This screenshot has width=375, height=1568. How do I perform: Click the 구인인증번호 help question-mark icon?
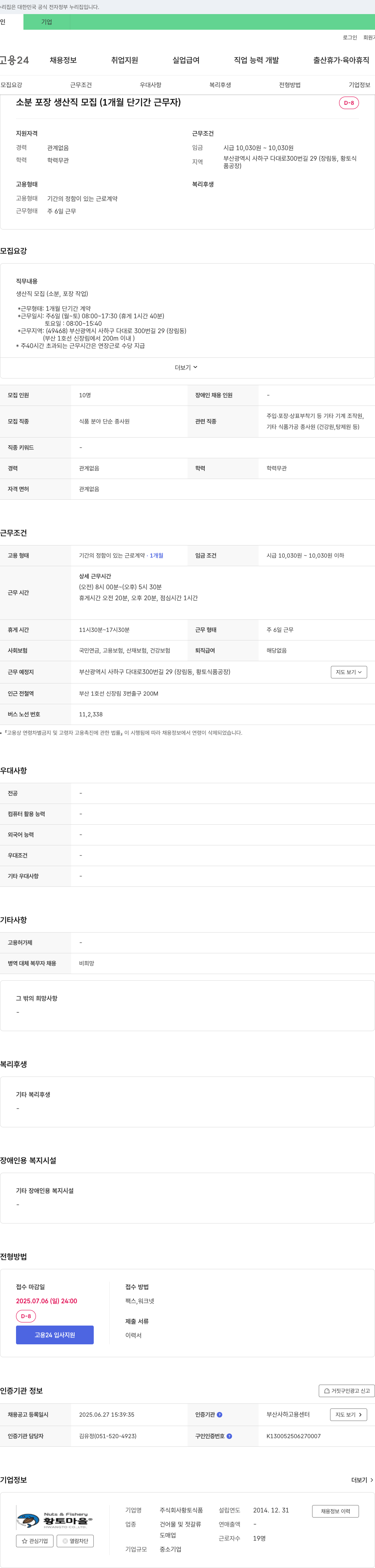(229, 1436)
